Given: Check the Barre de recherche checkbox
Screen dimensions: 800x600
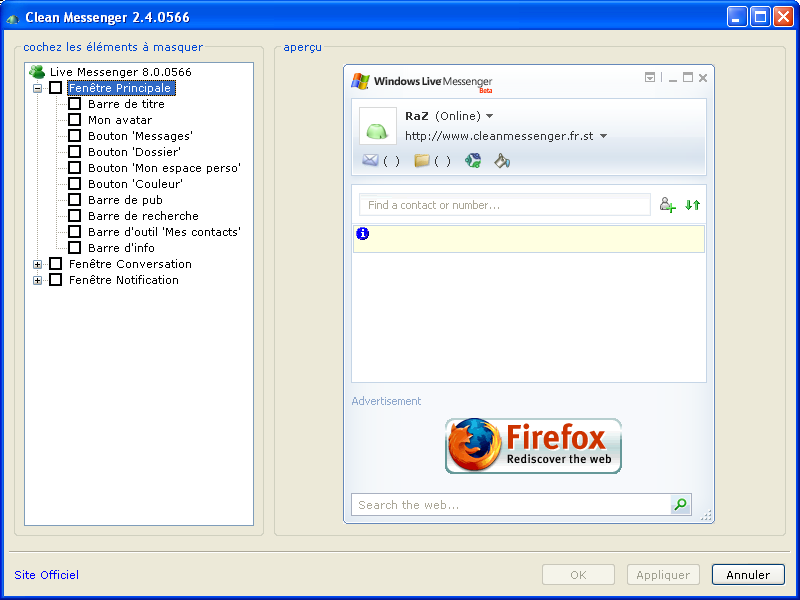Looking at the screenshot, I should pos(74,216).
